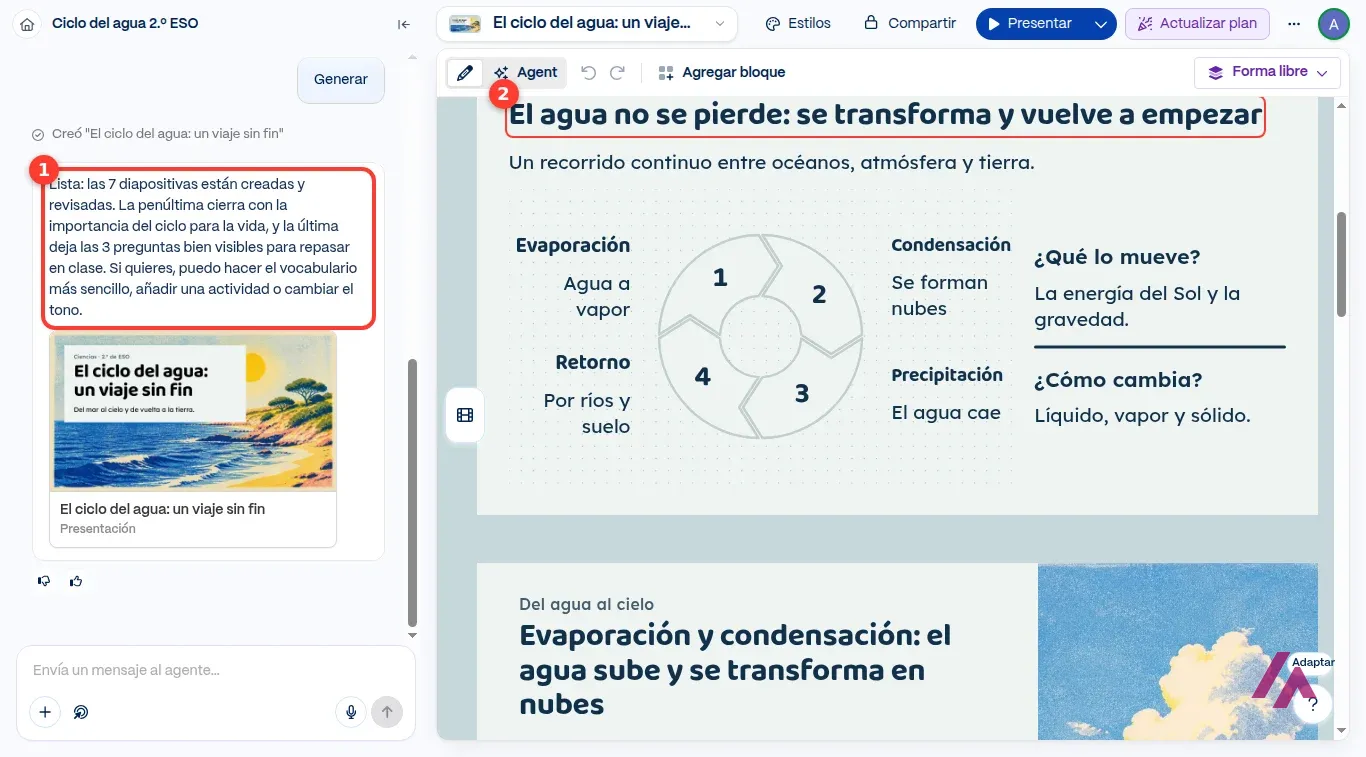Undo the last change
The image size is (1366, 757).
tap(589, 73)
